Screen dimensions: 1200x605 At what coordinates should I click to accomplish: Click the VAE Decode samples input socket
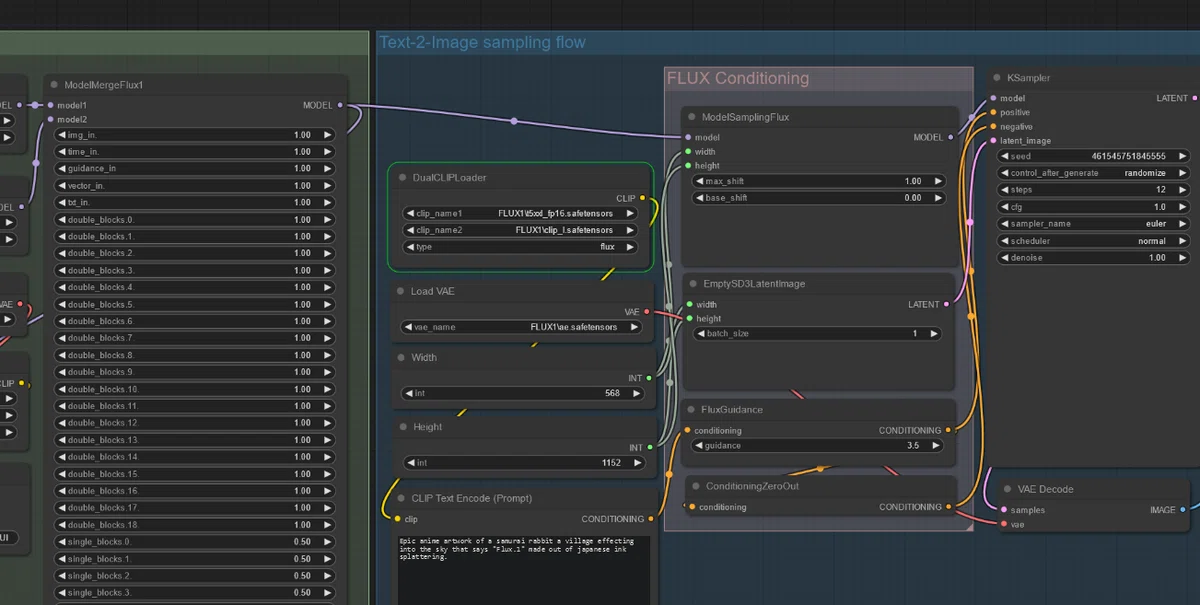point(1003,510)
